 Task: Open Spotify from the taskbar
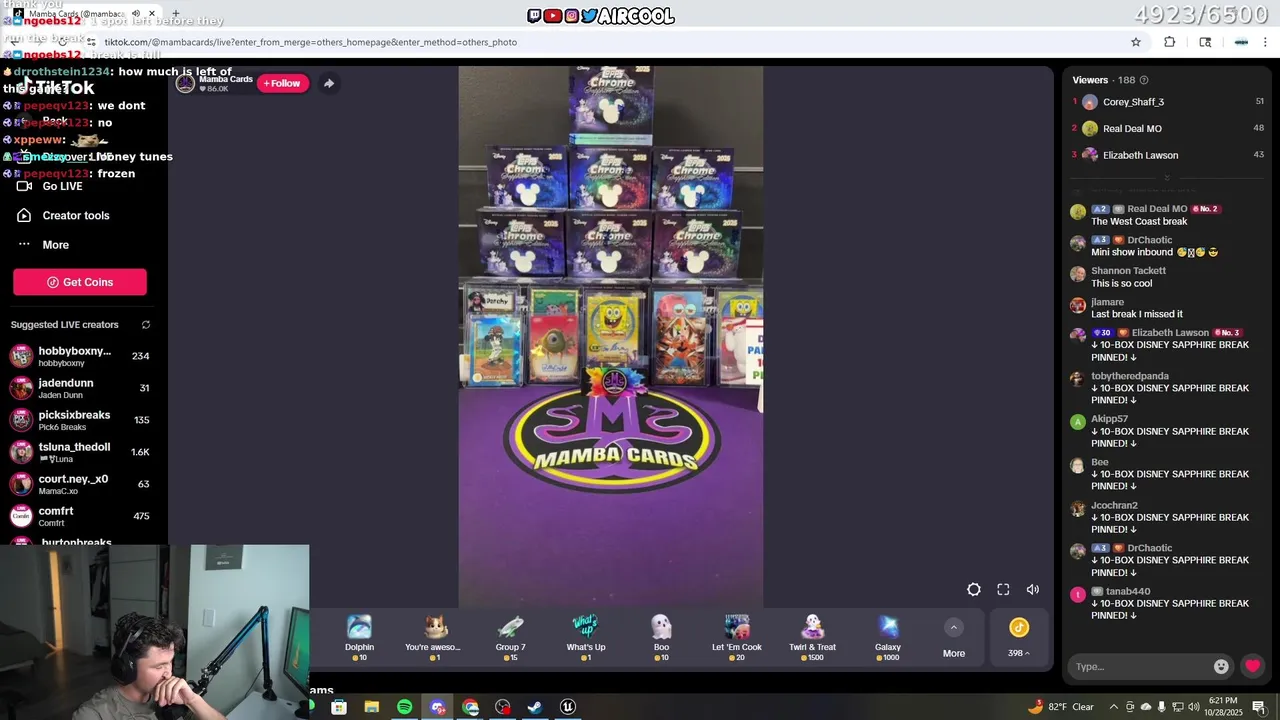coord(404,707)
